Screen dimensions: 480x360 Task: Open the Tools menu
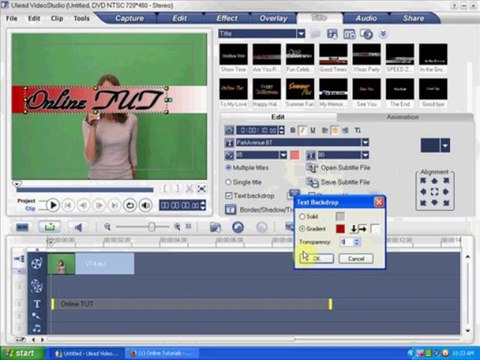82,18
